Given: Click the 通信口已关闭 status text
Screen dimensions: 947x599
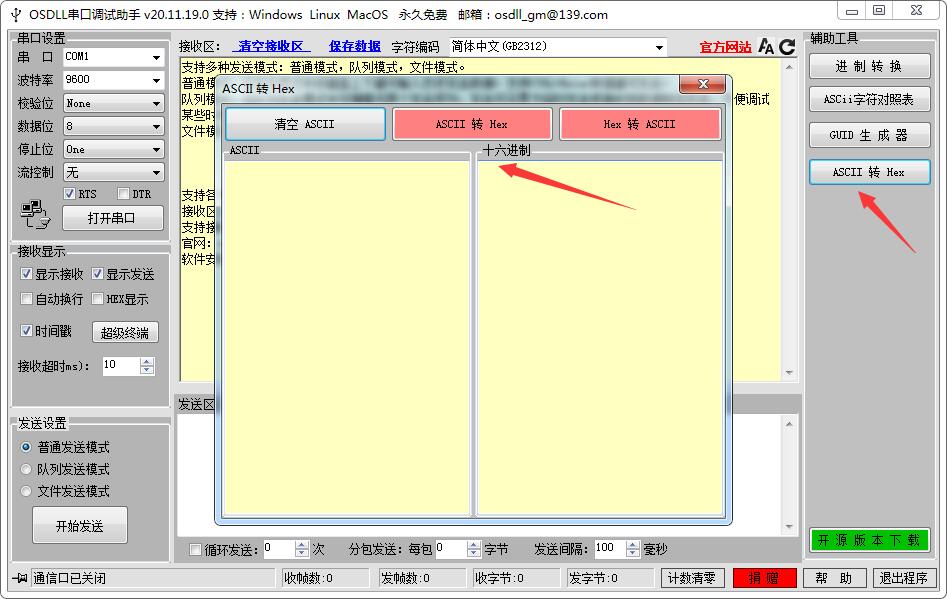Looking at the screenshot, I should click(69, 578).
